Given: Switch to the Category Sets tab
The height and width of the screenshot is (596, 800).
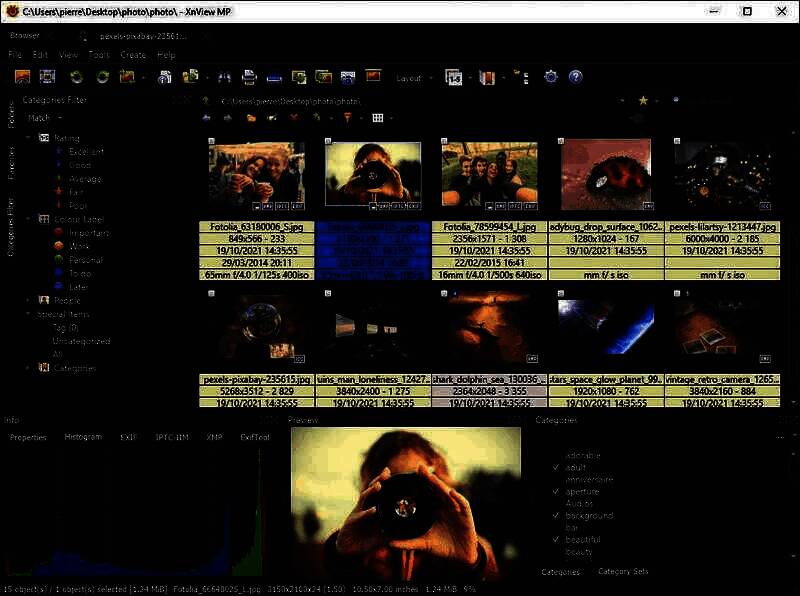Looking at the screenshot, I should pyautogui.click(x=622, y=572).
